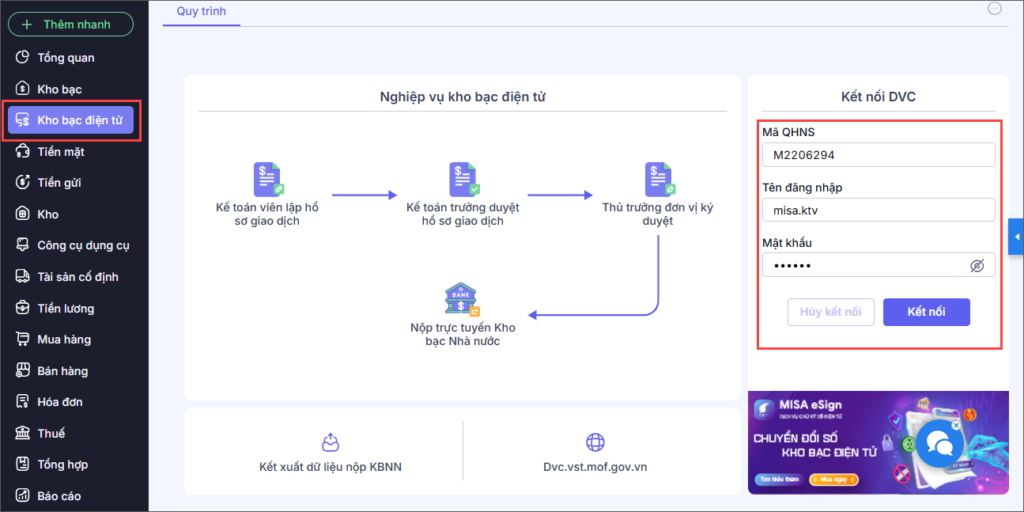Click the Mã QHNS input field
This screenshot has height=512, width=1024.
[878, 155]
